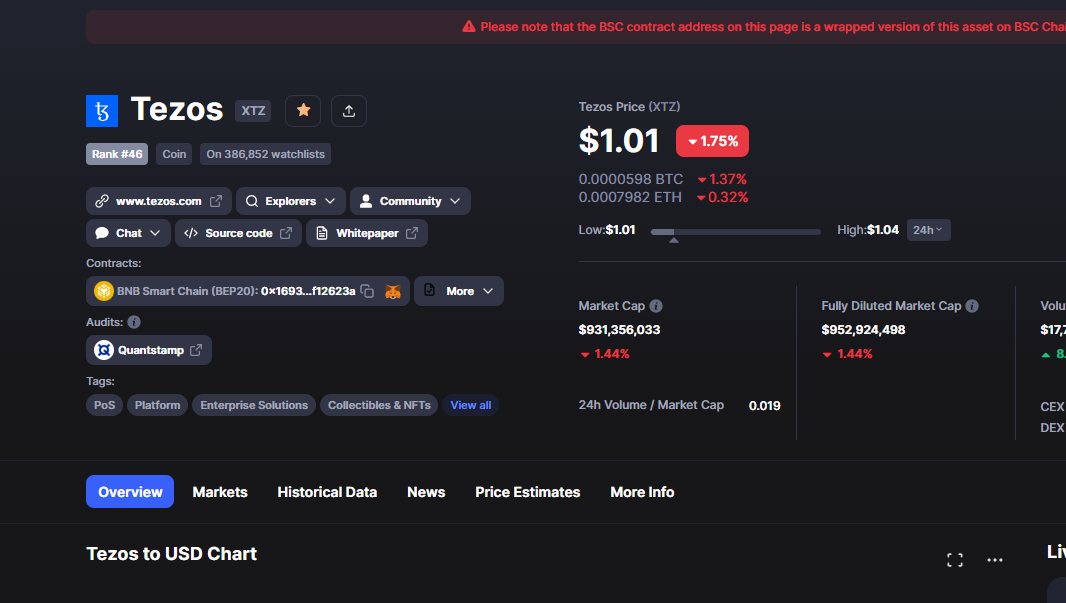The image size is (1066, 603).
Task: Switch to the Markets tab
Action: click(x=220, y=492)
